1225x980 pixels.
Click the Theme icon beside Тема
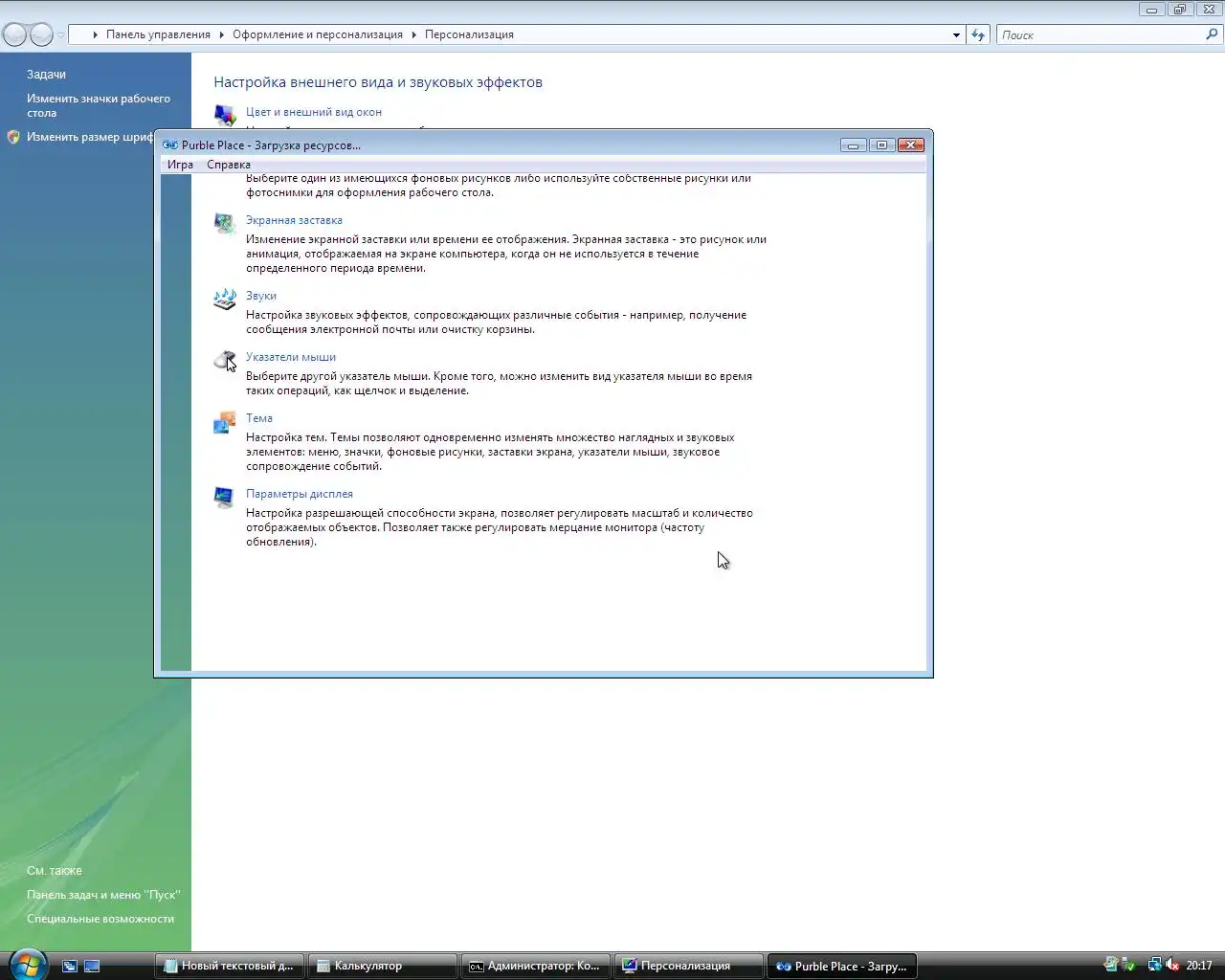(224, 422)
